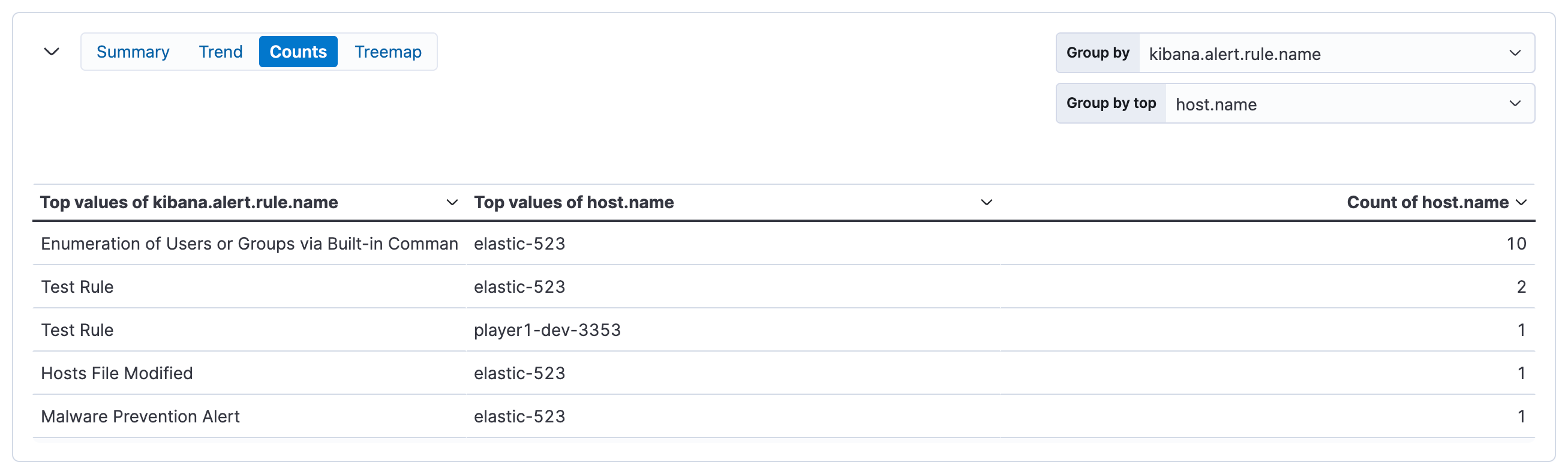Open sort menu for kibana.alert.rule.name column

pos(451,202)
